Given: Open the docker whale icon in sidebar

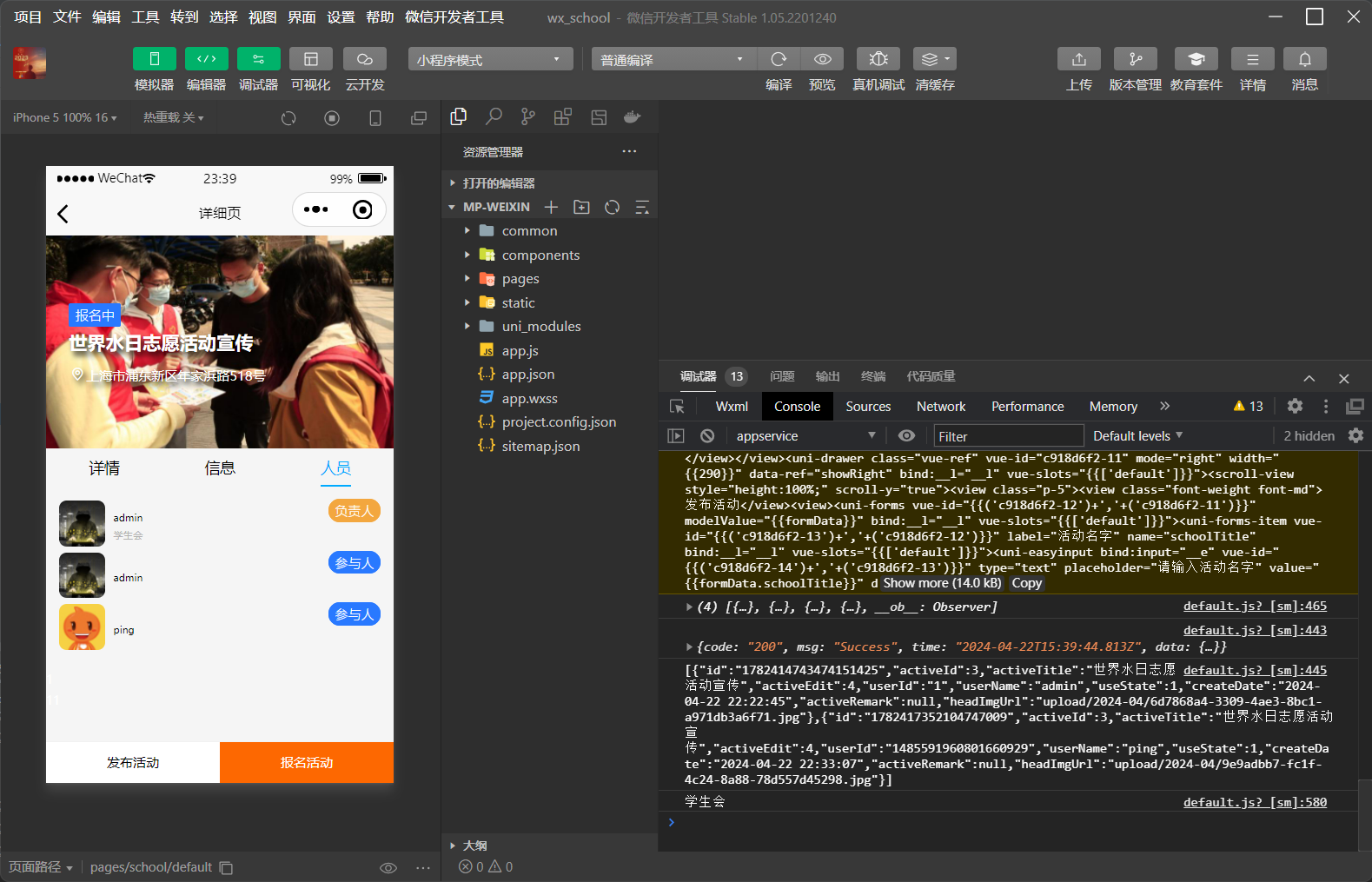Looking at the screenshot, I should 633,116.
